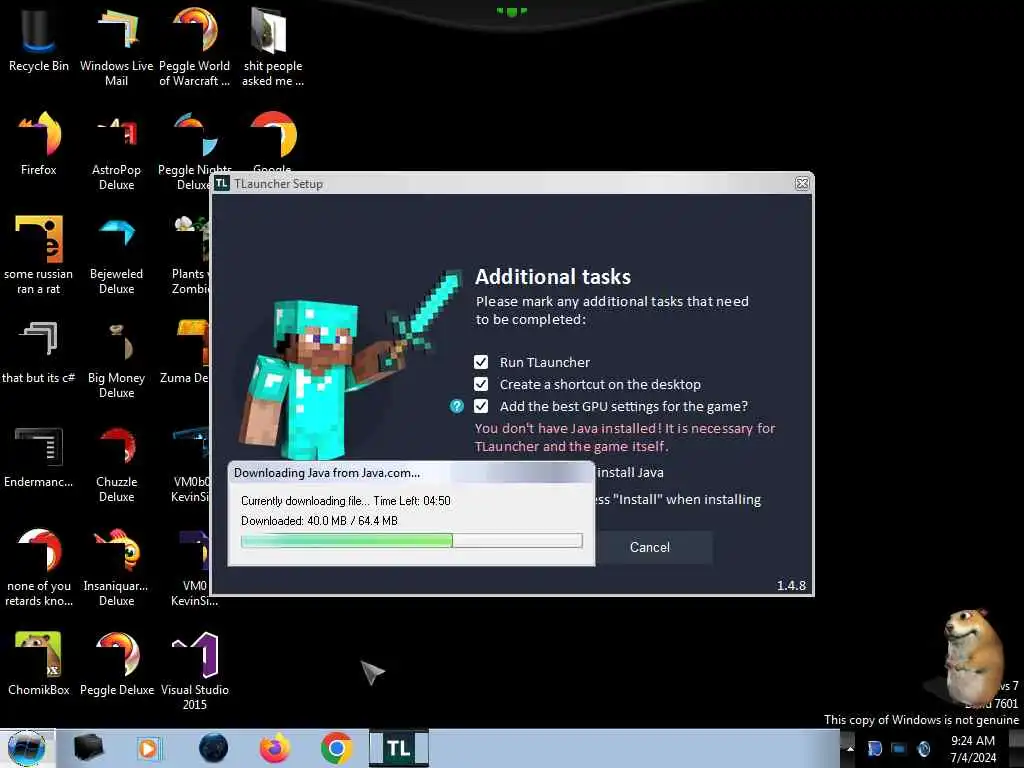Launch Firefox from the taskbar
This screenshot has height=768, width=1024.
(x=275, y=748)
